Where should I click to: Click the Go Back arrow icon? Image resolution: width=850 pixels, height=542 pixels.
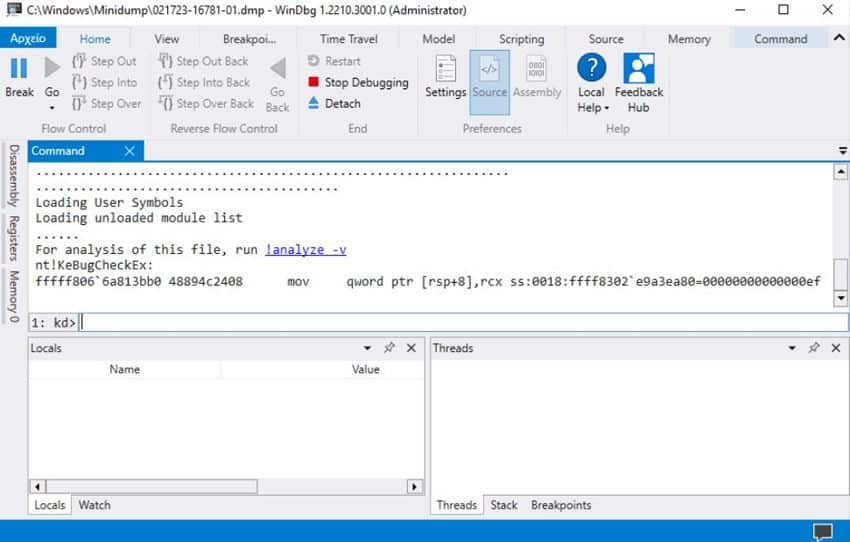(278, 68)
